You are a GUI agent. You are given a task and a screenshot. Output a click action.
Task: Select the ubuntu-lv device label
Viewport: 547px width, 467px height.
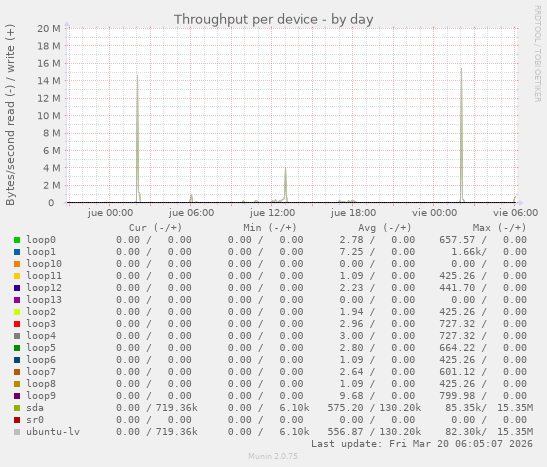[53, 432]
